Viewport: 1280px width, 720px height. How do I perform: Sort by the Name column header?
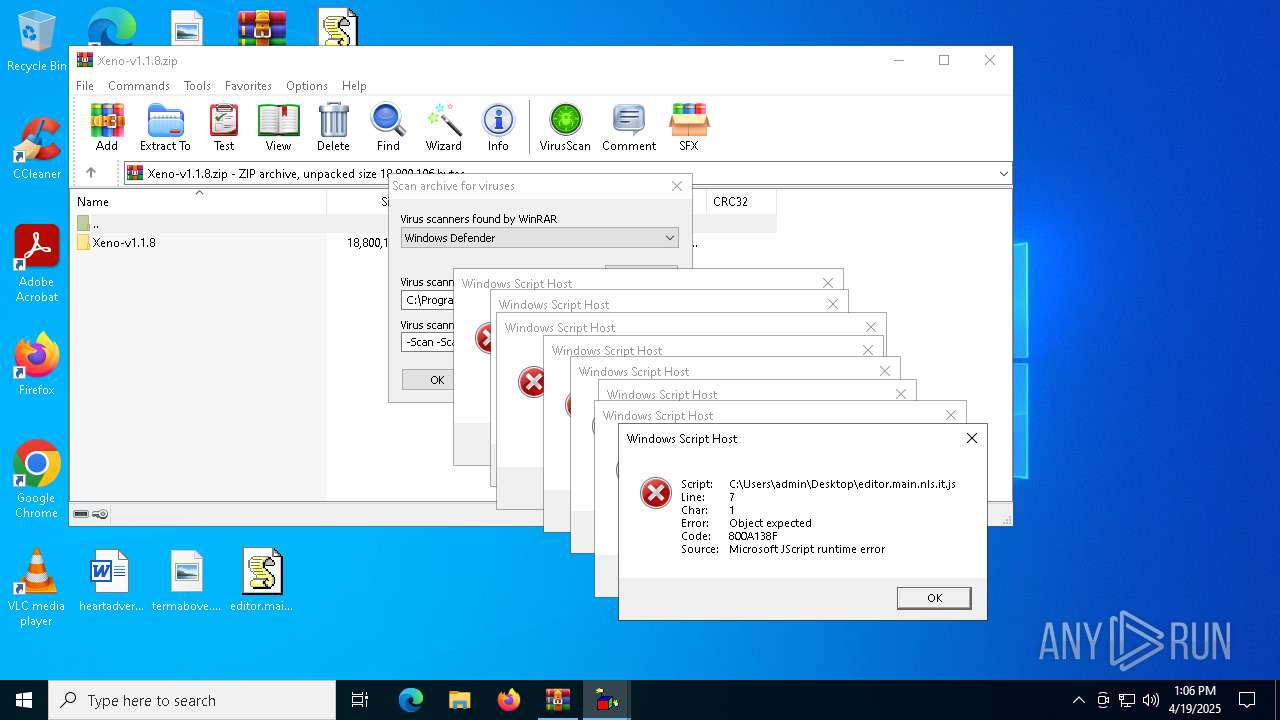pos(198,201)
